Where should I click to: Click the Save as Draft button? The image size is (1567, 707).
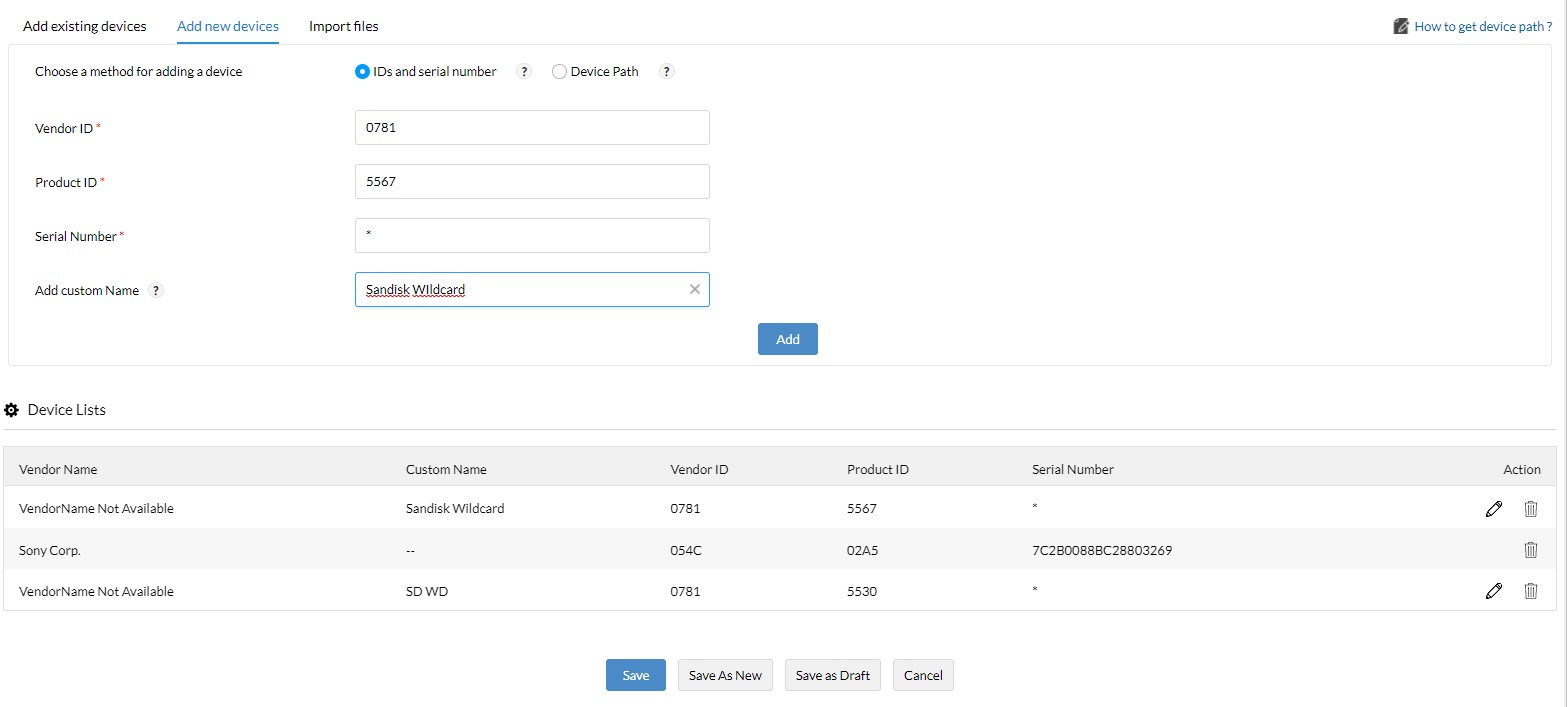(x=833, y=675)
